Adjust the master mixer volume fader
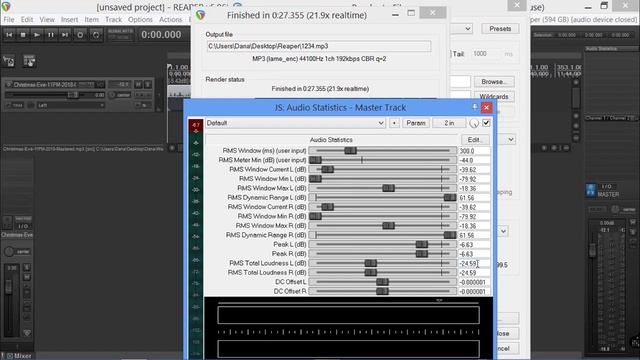The height and width of the screenshot is (360, 640). (x=592, y=250)
